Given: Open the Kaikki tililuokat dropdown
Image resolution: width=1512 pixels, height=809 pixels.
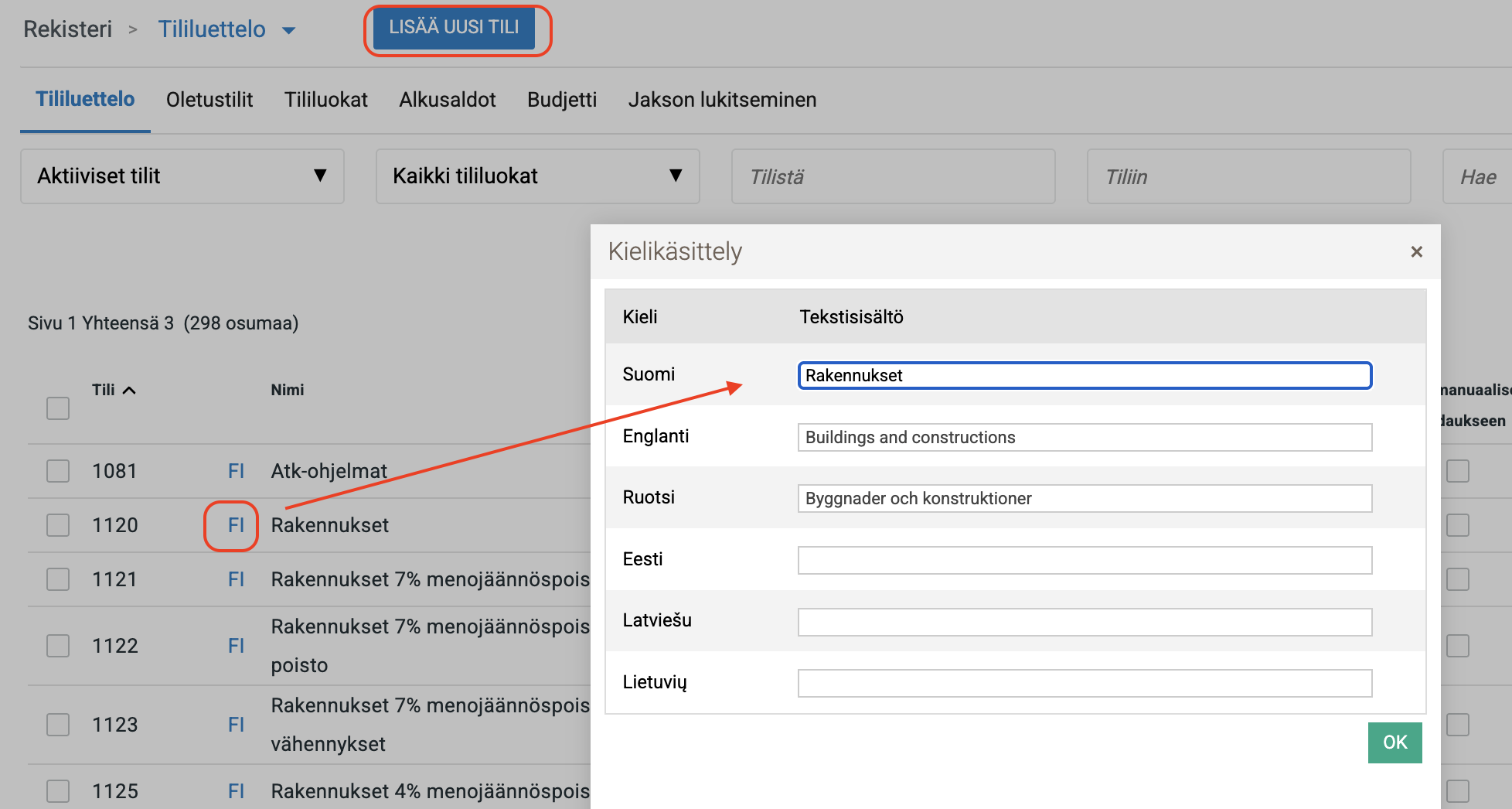Looking at the screenshot, I should pos(537,176).
